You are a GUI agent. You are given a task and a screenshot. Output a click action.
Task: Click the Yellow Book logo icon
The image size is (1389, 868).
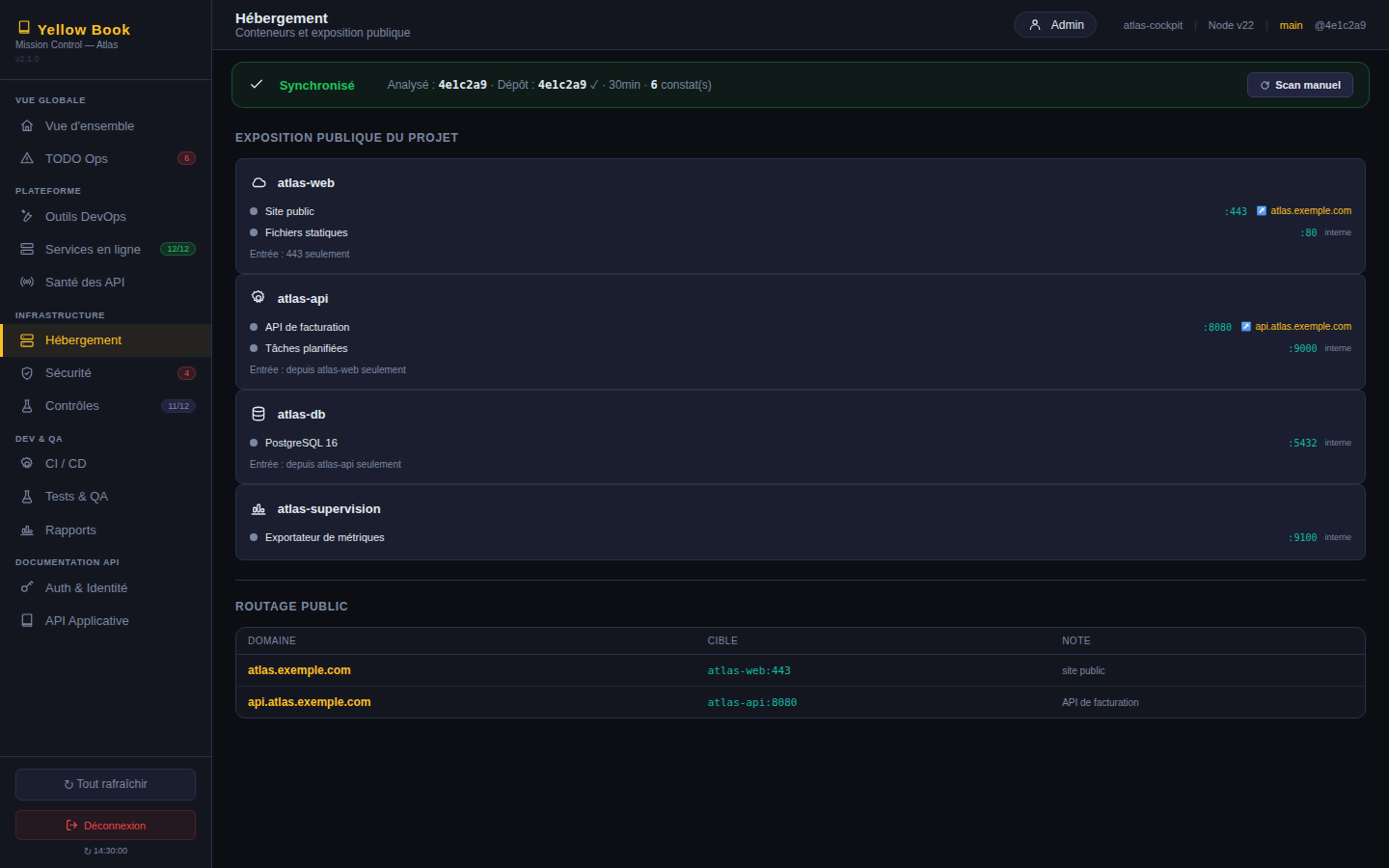[x=24, y=28]
